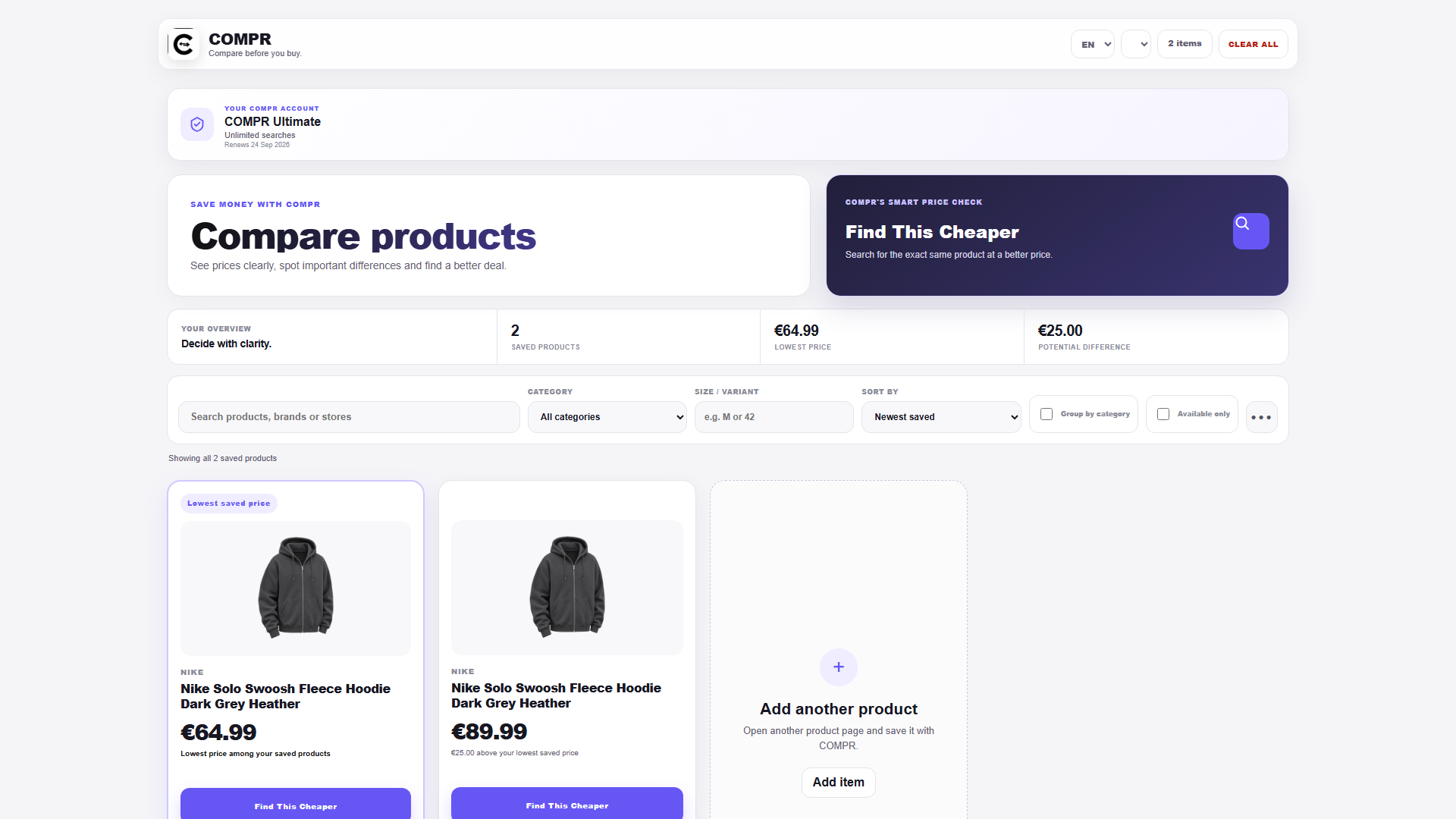Click the 'Decide with clarity.' text
The width and height of the screenshot is (1456, 819).
[226, 344]
